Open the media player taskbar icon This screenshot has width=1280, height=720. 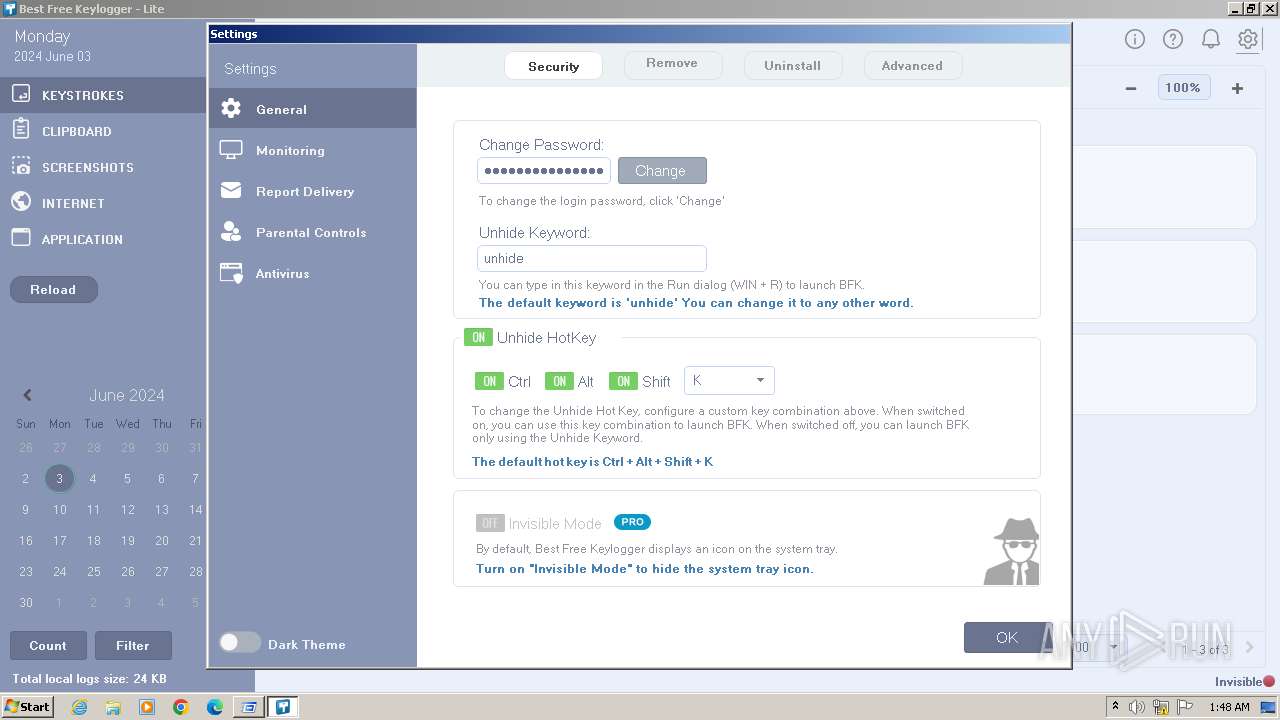[x=147, y=707]
